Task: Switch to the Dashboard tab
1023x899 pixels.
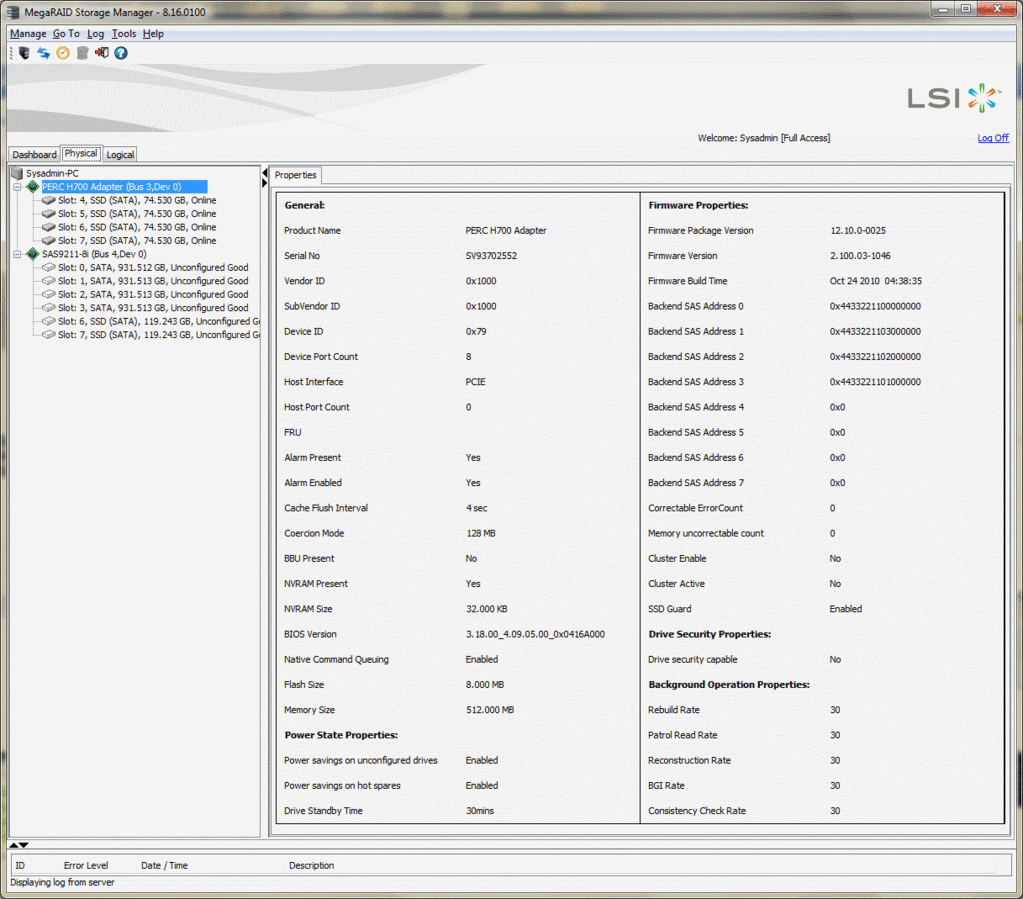Action: tap(34, 155)
